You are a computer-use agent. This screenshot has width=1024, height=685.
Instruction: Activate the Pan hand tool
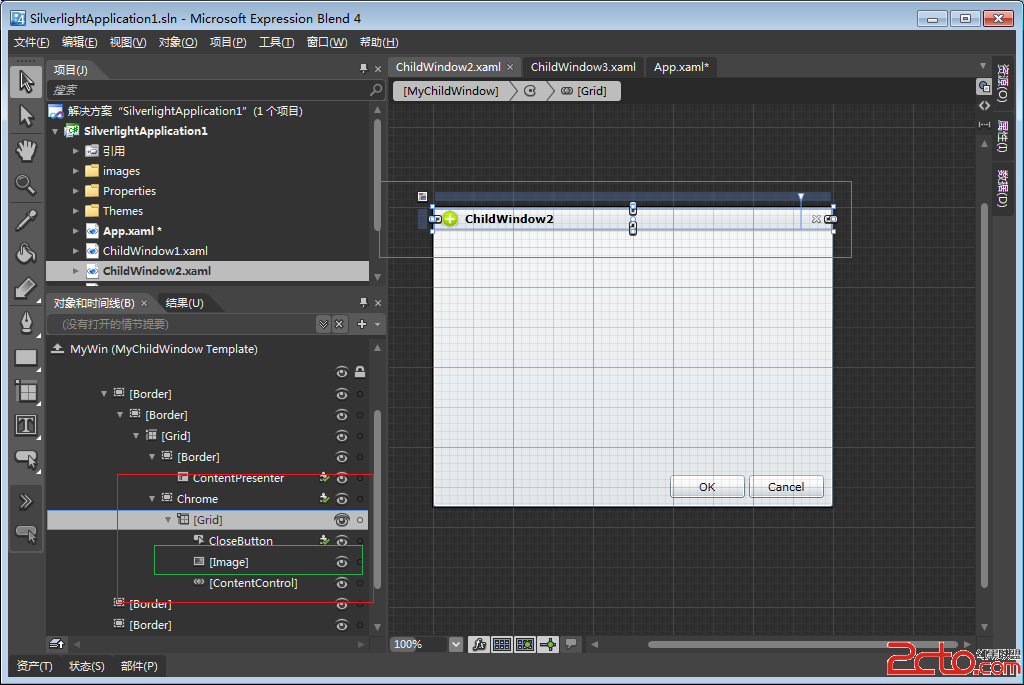pos(26,150)
